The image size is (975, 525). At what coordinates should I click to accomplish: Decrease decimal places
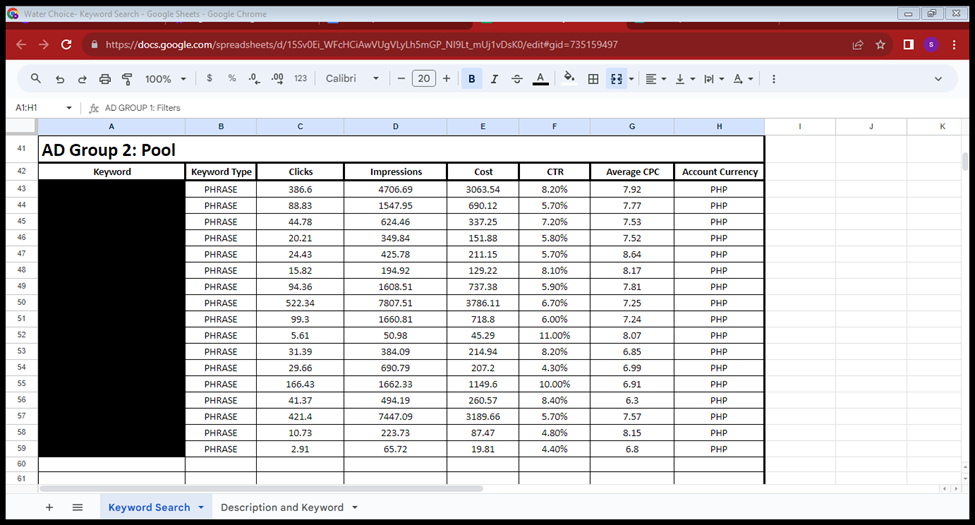pos(254,78)
